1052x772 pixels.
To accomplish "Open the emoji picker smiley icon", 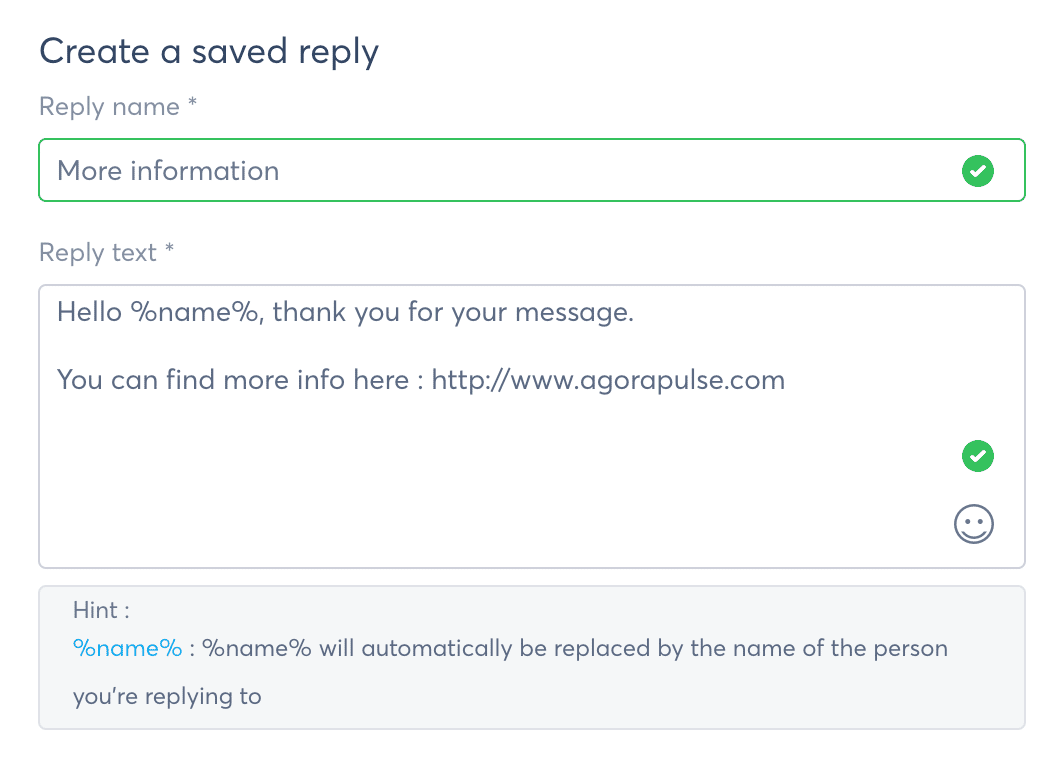I will point(974,524).
